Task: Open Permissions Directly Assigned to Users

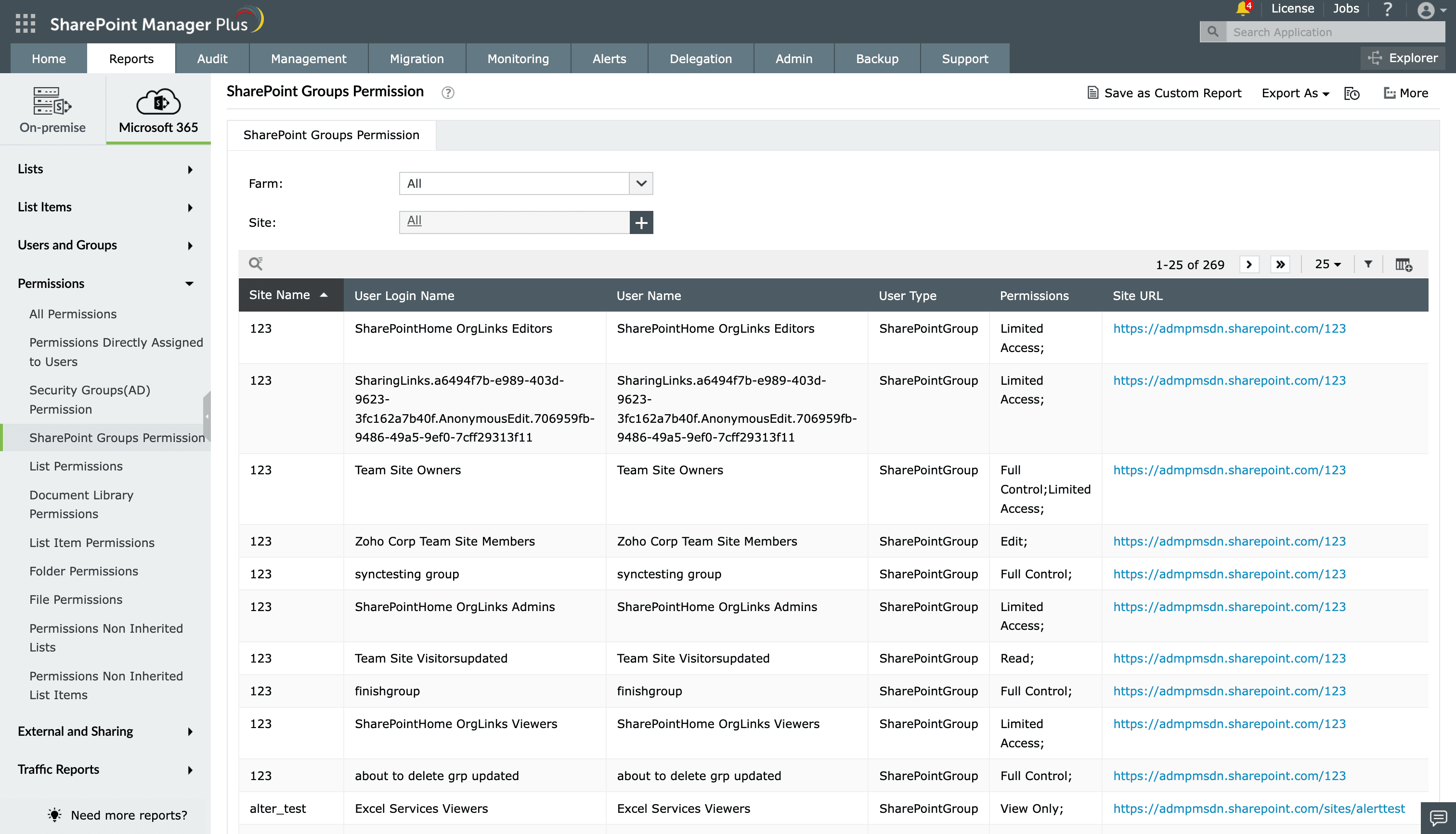Action: pyautogui.click(x=116, y=352)
